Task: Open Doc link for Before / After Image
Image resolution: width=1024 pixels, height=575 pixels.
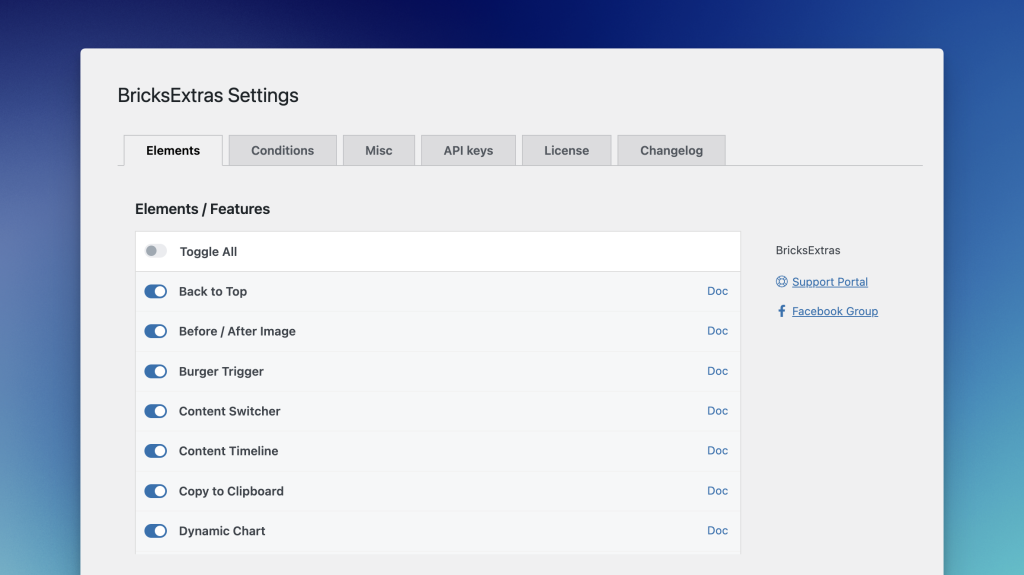Action: (717, 331)
